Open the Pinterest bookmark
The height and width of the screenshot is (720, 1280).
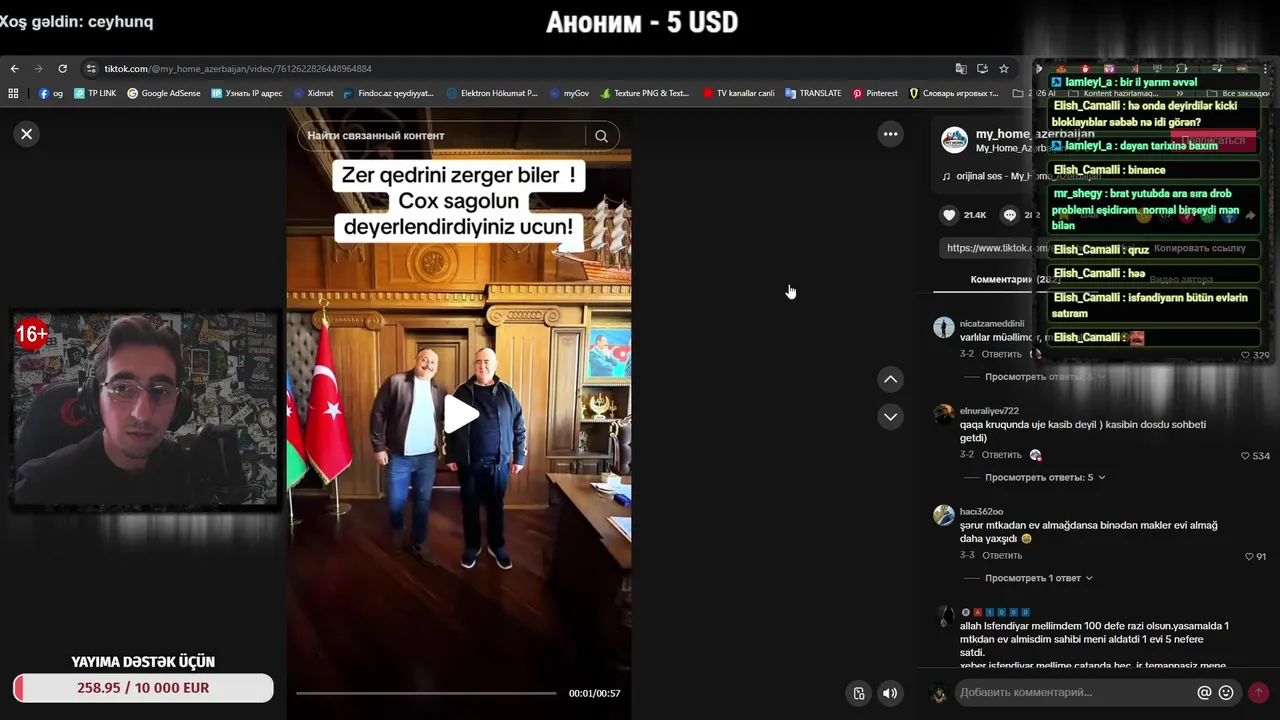[x=875, y=93]
